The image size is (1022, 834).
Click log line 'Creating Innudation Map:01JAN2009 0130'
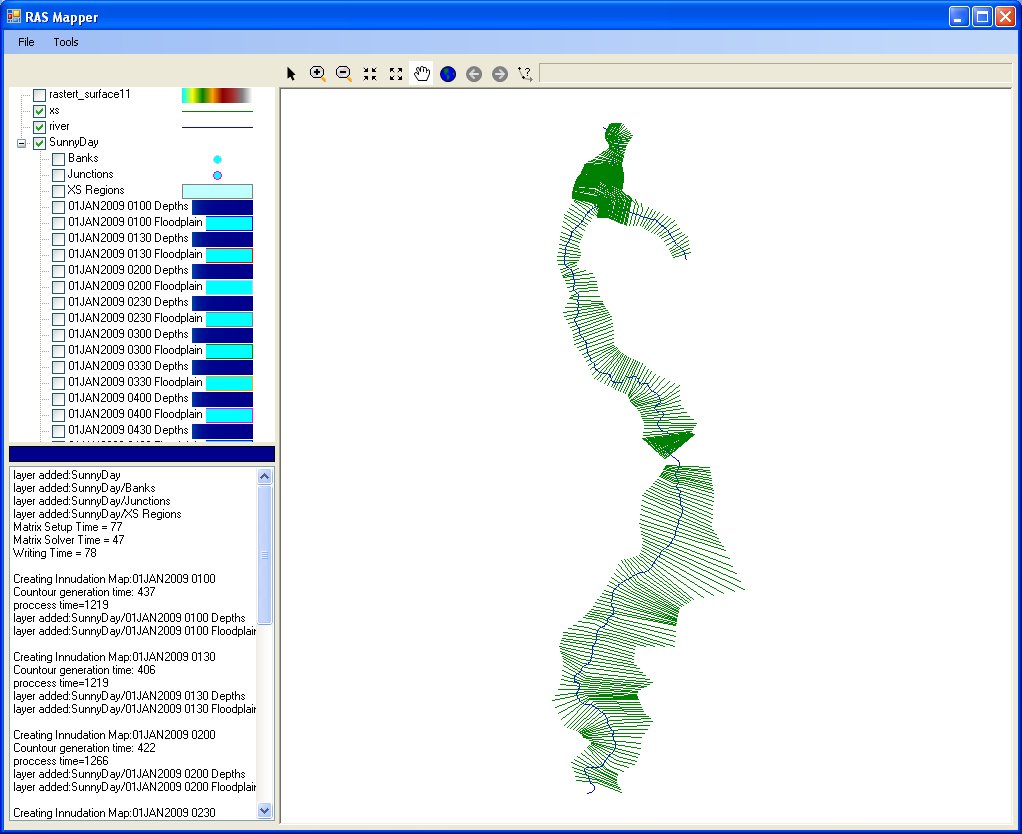coord(114,657)
